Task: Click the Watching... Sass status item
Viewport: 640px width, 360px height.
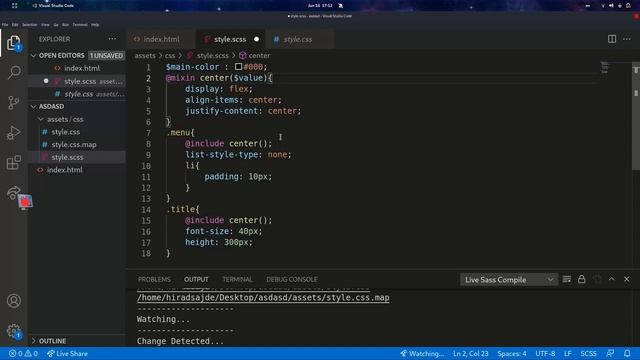Action: coord(422,353)
